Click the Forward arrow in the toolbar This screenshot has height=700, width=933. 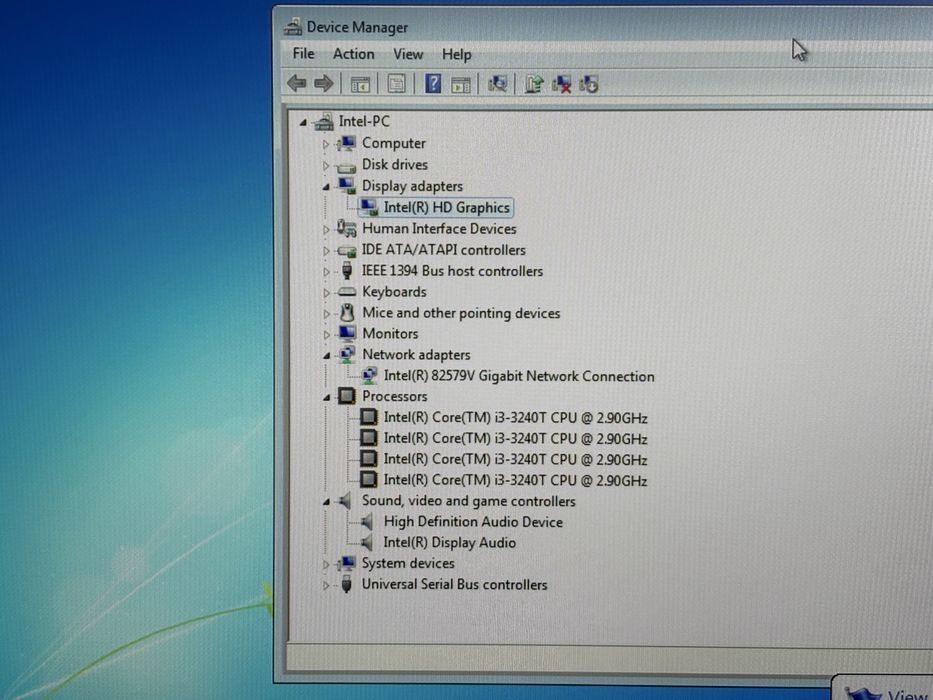coord(324,83)
